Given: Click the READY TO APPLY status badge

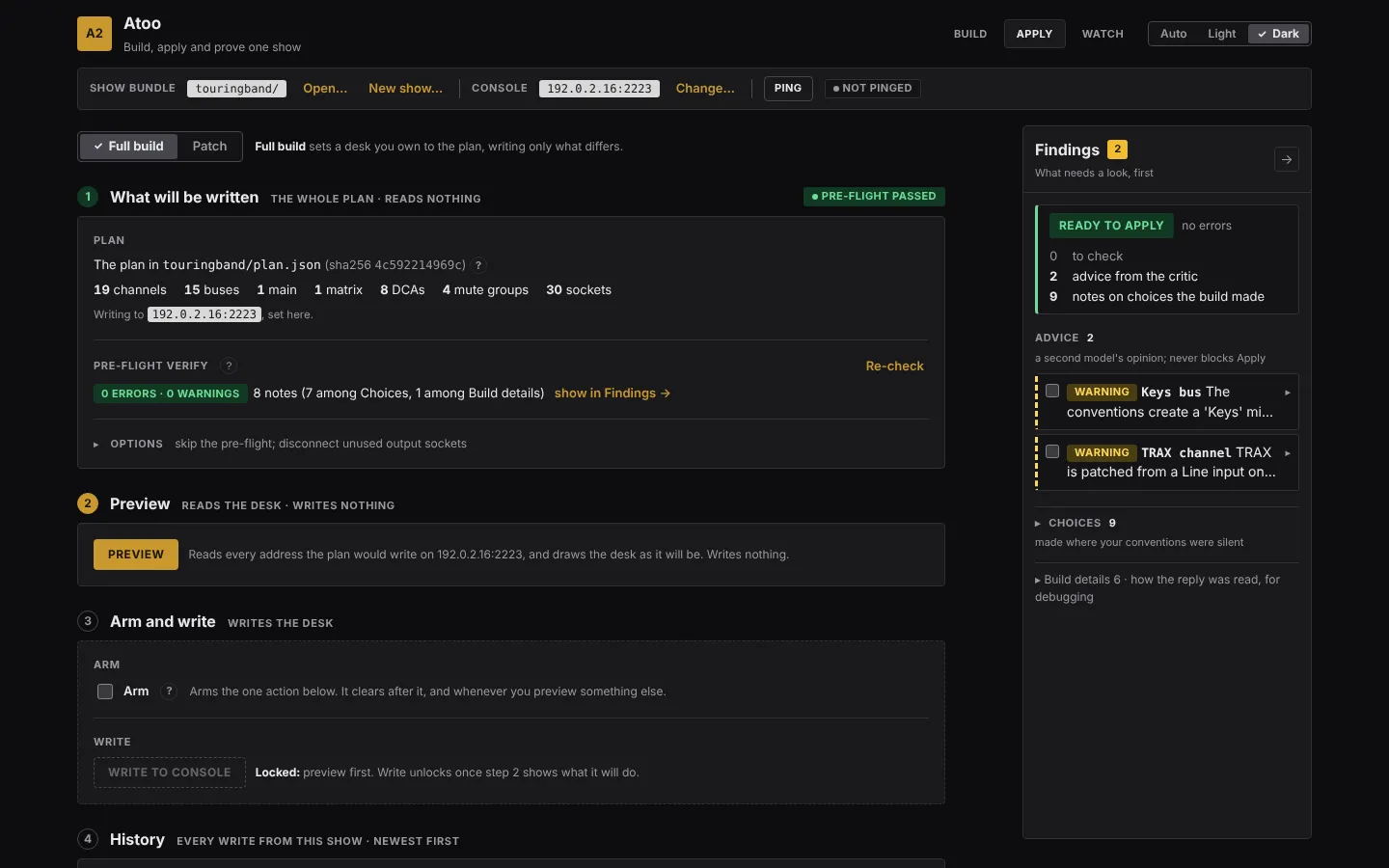Looking at the screenshot, I should click(x=1111, y=226).
